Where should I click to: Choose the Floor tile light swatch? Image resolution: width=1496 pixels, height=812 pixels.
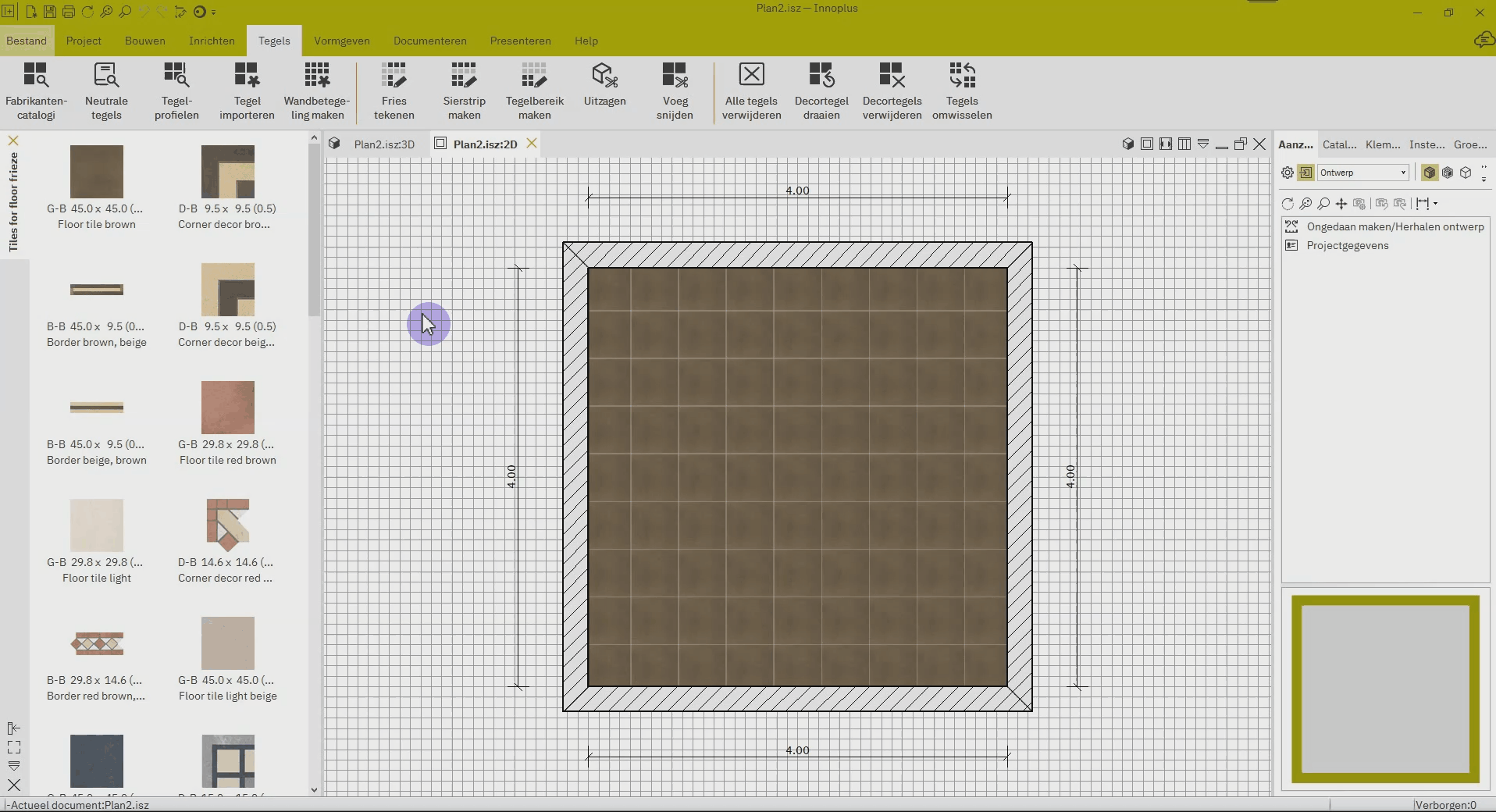[x=97, y=525]
